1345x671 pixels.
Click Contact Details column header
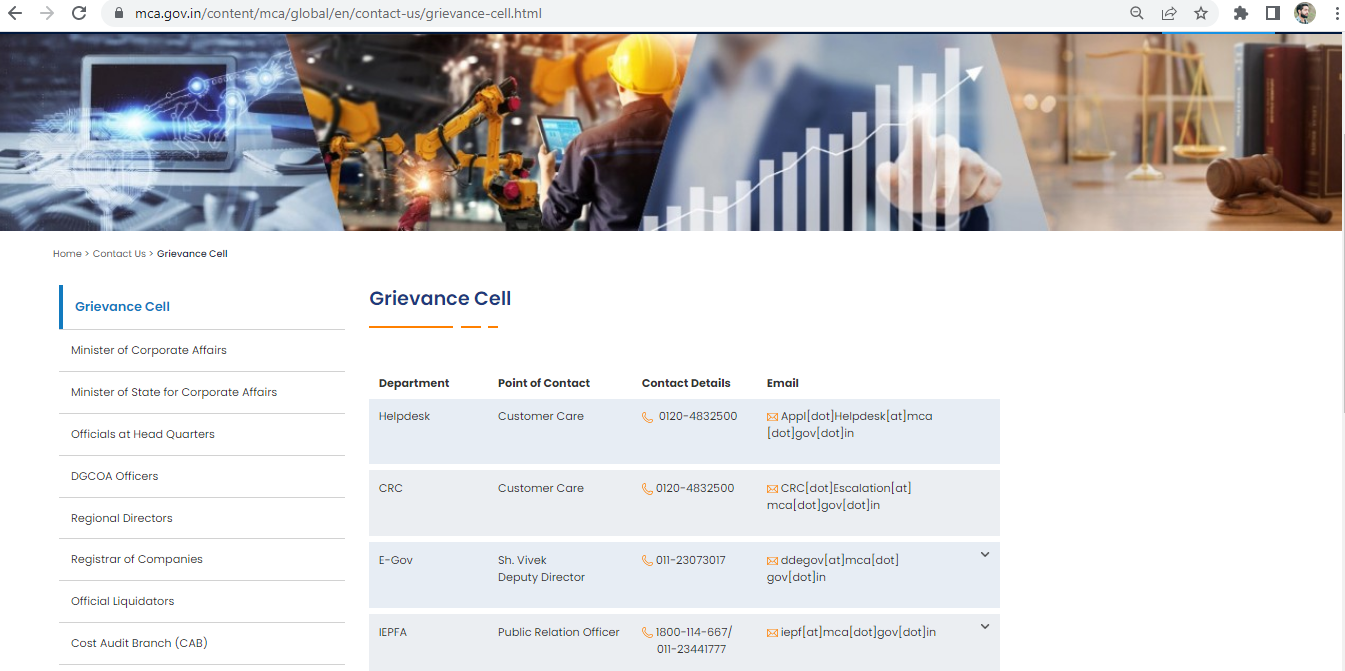coord(686,383)
